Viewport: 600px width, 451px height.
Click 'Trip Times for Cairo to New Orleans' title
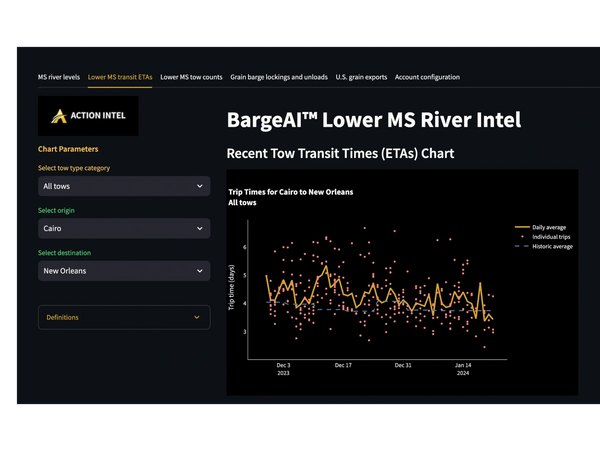coord(291,192)
